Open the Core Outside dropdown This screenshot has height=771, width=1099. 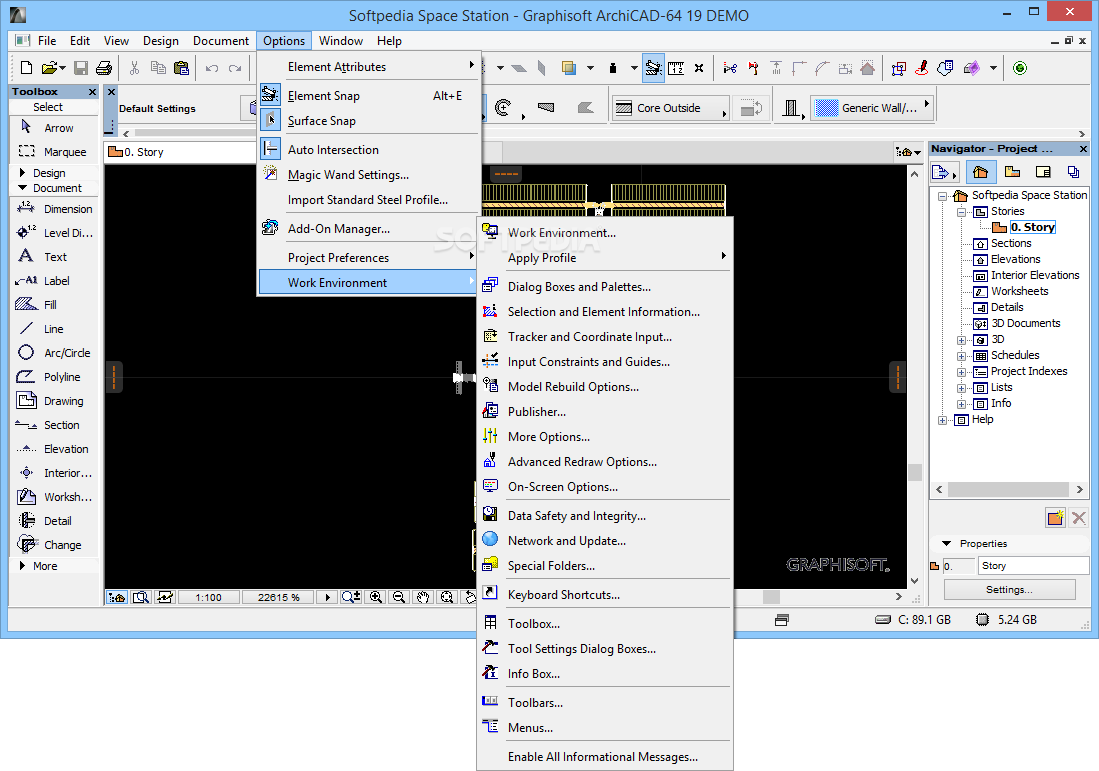click(671, 108)
